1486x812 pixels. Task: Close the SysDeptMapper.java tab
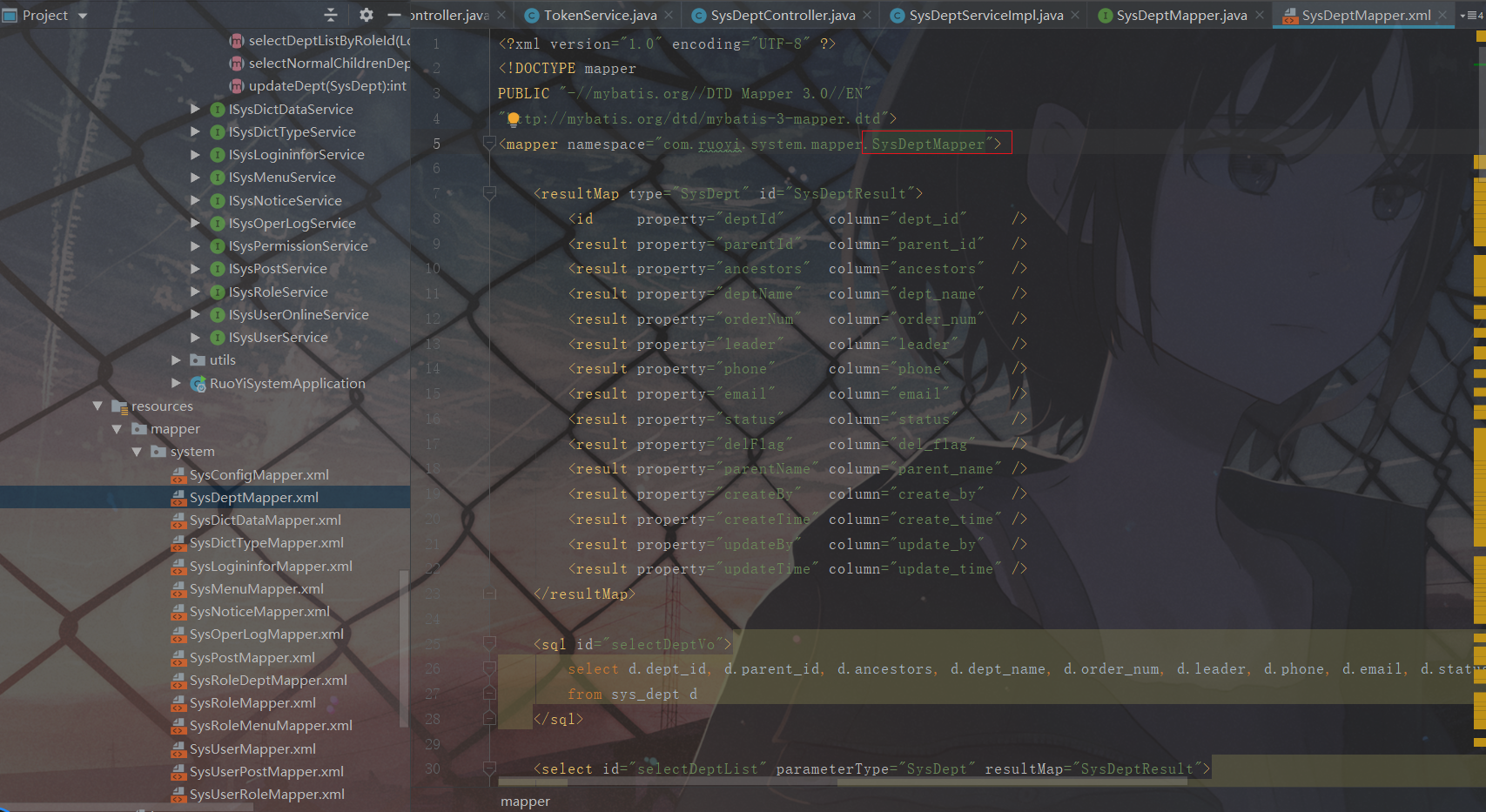(1259, 15)
